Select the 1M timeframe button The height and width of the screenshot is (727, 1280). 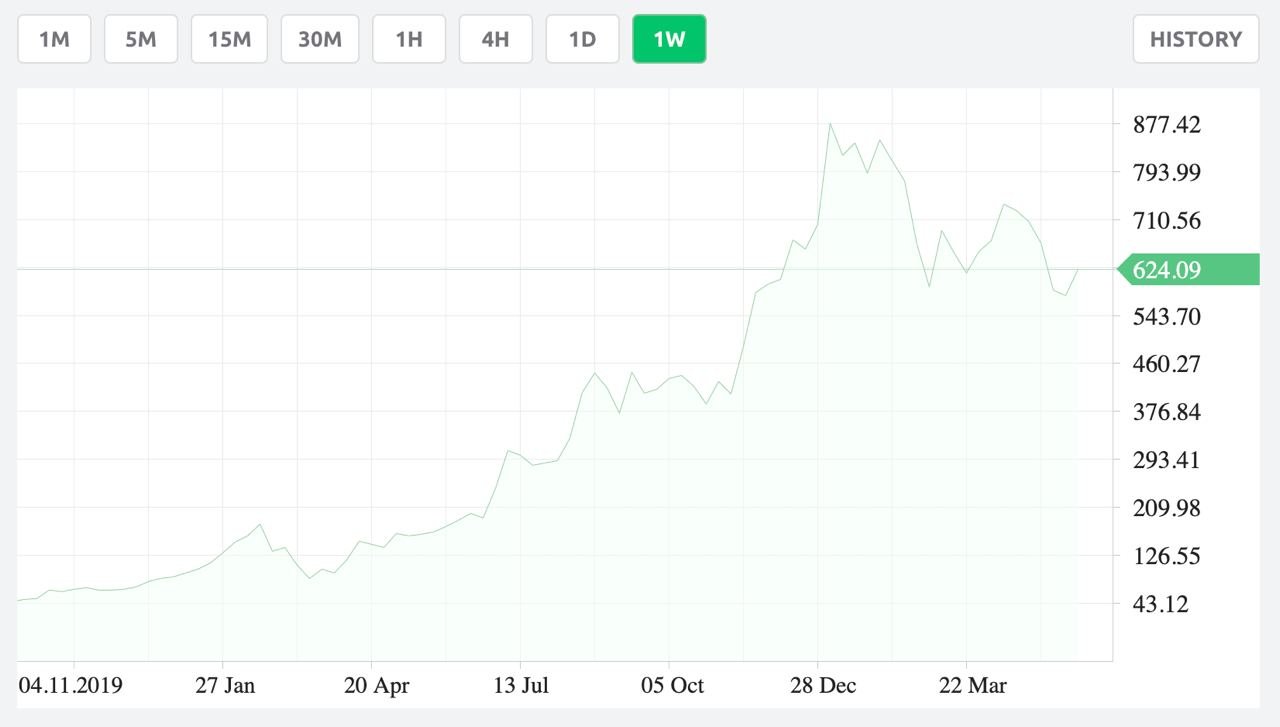(54, 39)
